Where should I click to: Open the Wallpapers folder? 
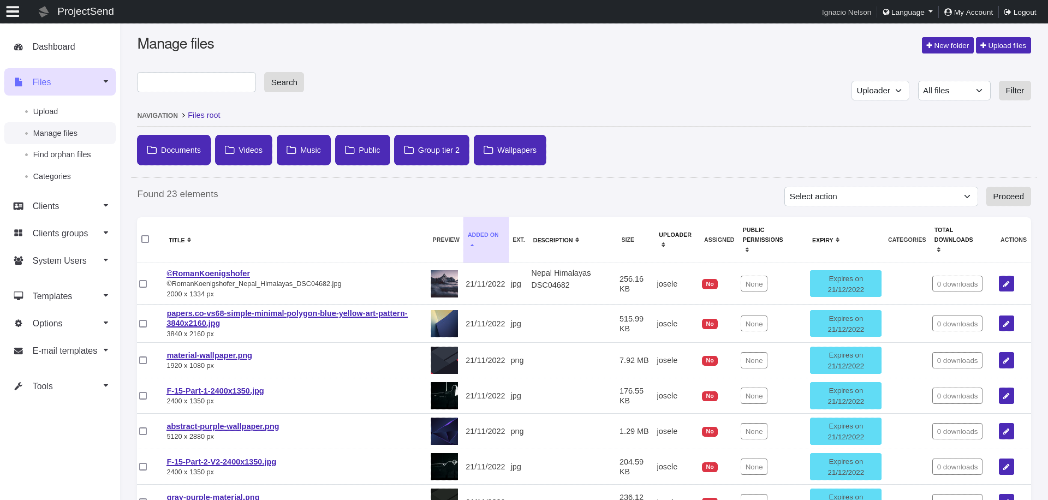pyautogui.click(x=510, y=150)
